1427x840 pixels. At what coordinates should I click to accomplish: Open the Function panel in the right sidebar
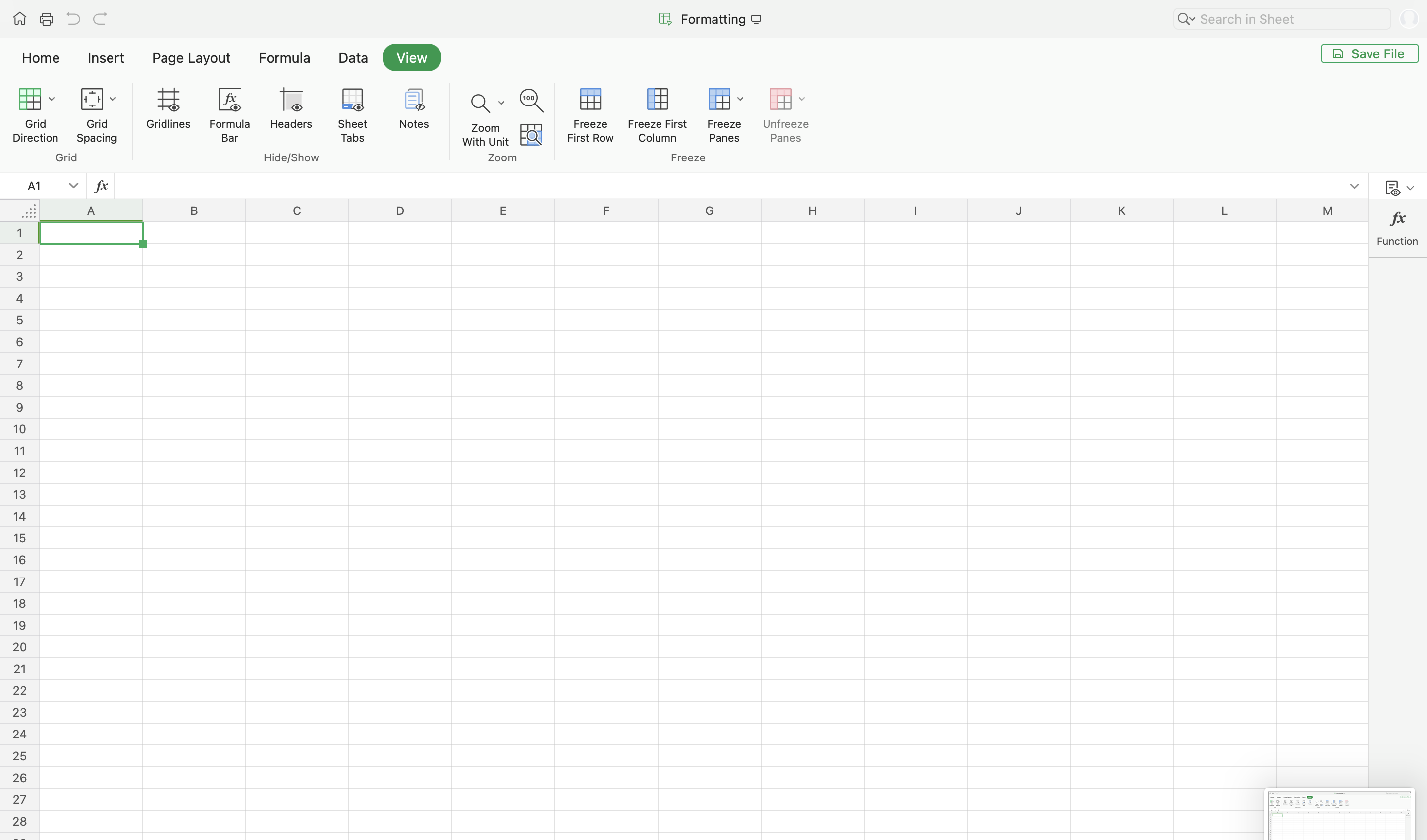[x=1397, y=227]
